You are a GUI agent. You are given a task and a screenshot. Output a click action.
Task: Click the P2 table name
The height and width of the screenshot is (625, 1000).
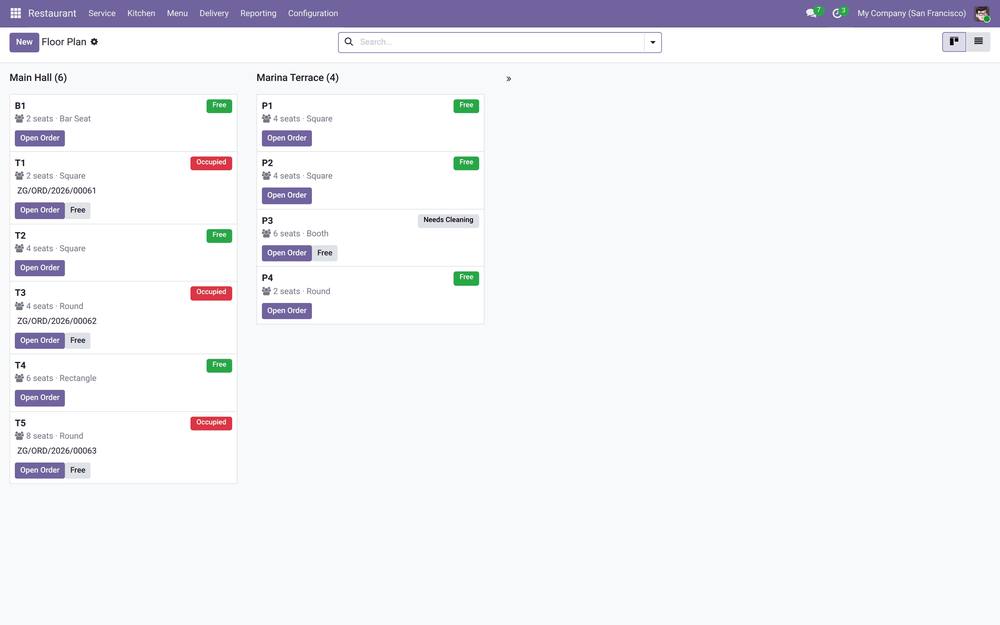pos(267,163)
